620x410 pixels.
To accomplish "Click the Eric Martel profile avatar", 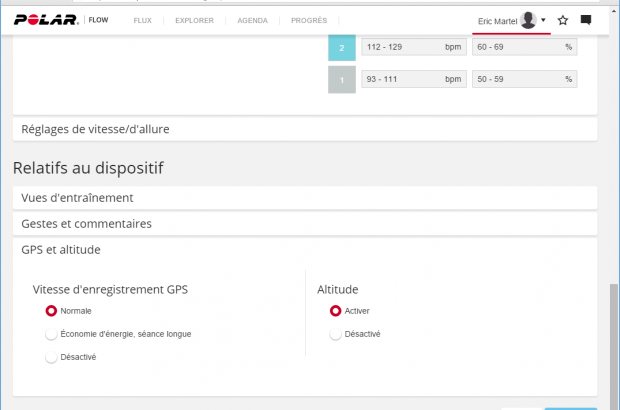I will [x=528, y=20].
